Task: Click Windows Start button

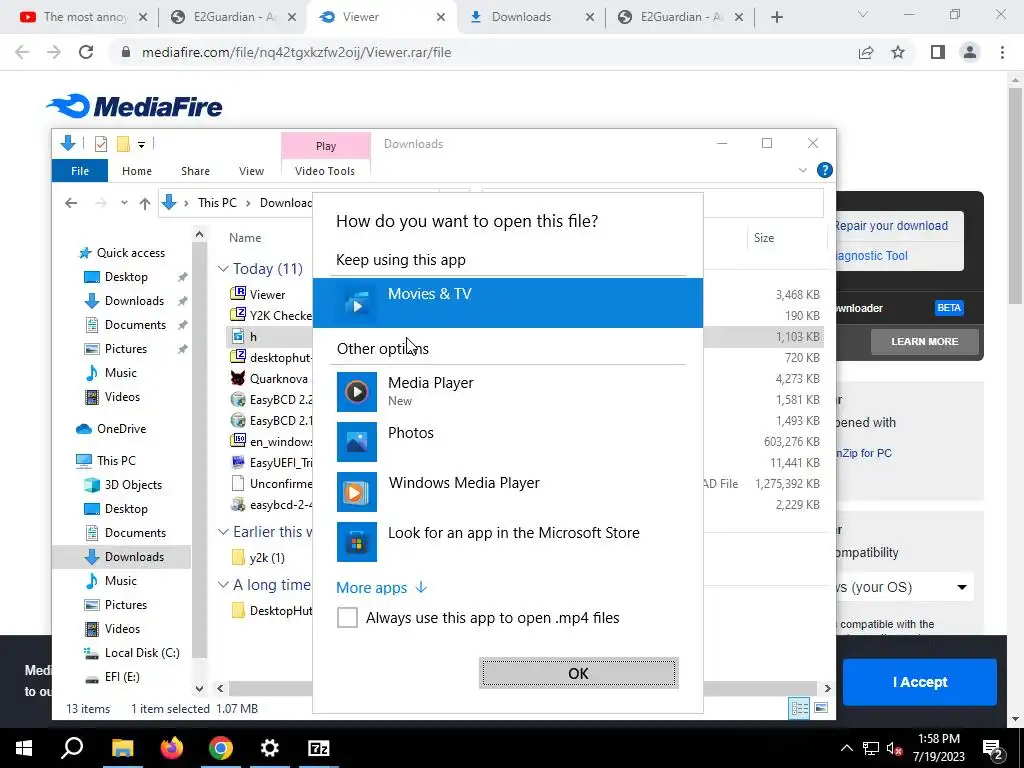Action: pyautogui.click(x=24, y=748)
